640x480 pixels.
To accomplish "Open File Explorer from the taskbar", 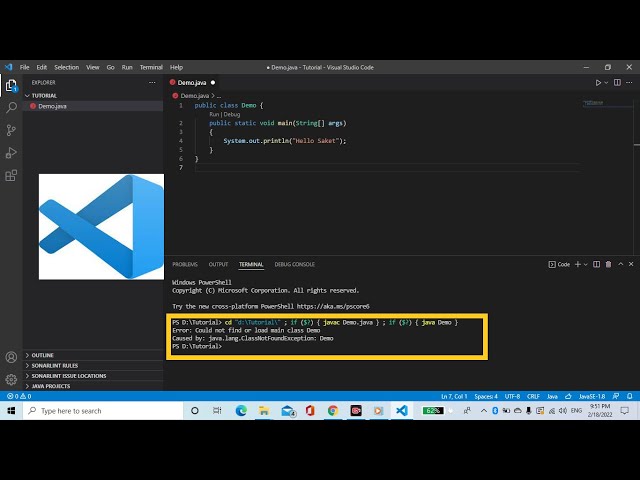I will coord(264,411).
